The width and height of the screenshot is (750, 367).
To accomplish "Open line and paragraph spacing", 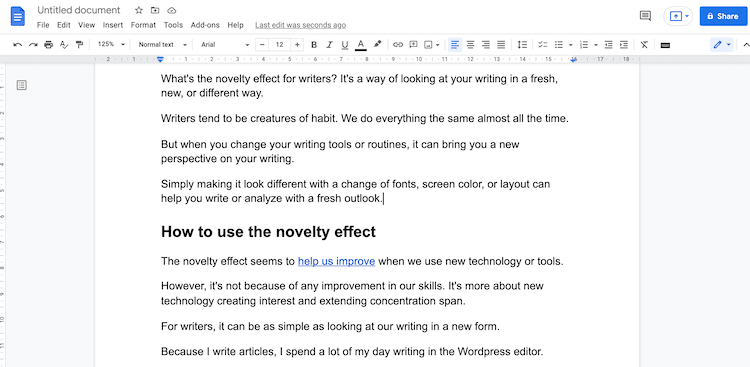I will point(522,44).
